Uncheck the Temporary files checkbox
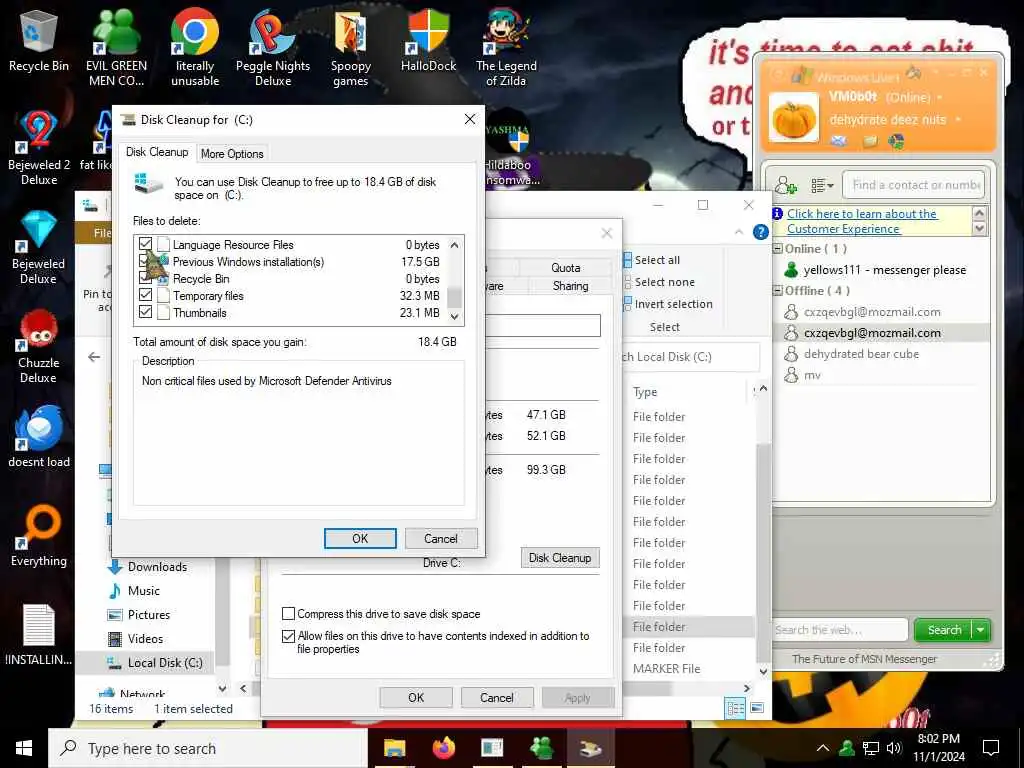This screenshot has width=1024, height=768. click(x=146, y=295)
